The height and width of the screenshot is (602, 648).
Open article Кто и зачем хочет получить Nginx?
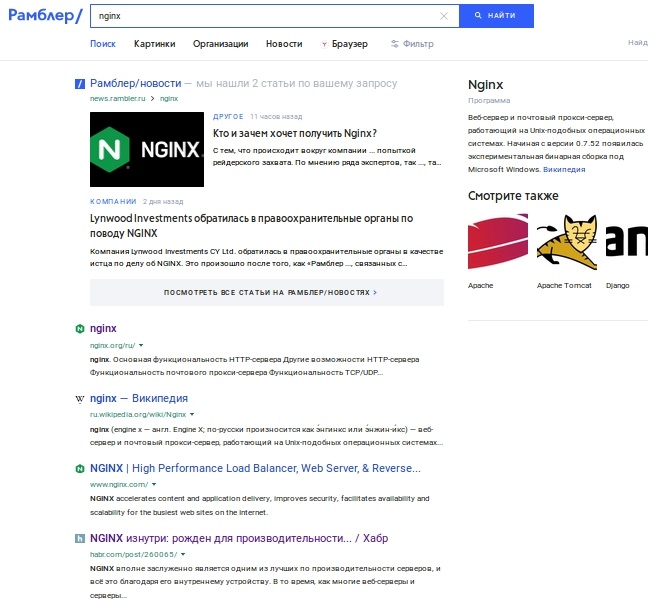pyautogui.click(x=295, y=133)
